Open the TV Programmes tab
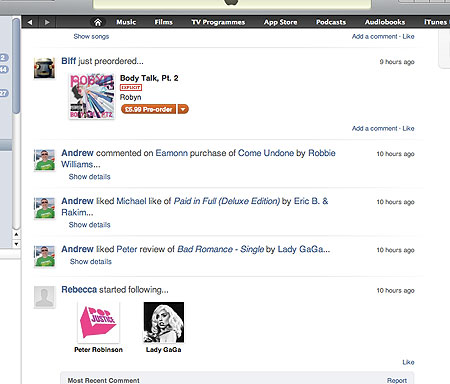Image resolution: width=450 pixels, height=384 pixels. click(218, 22)
